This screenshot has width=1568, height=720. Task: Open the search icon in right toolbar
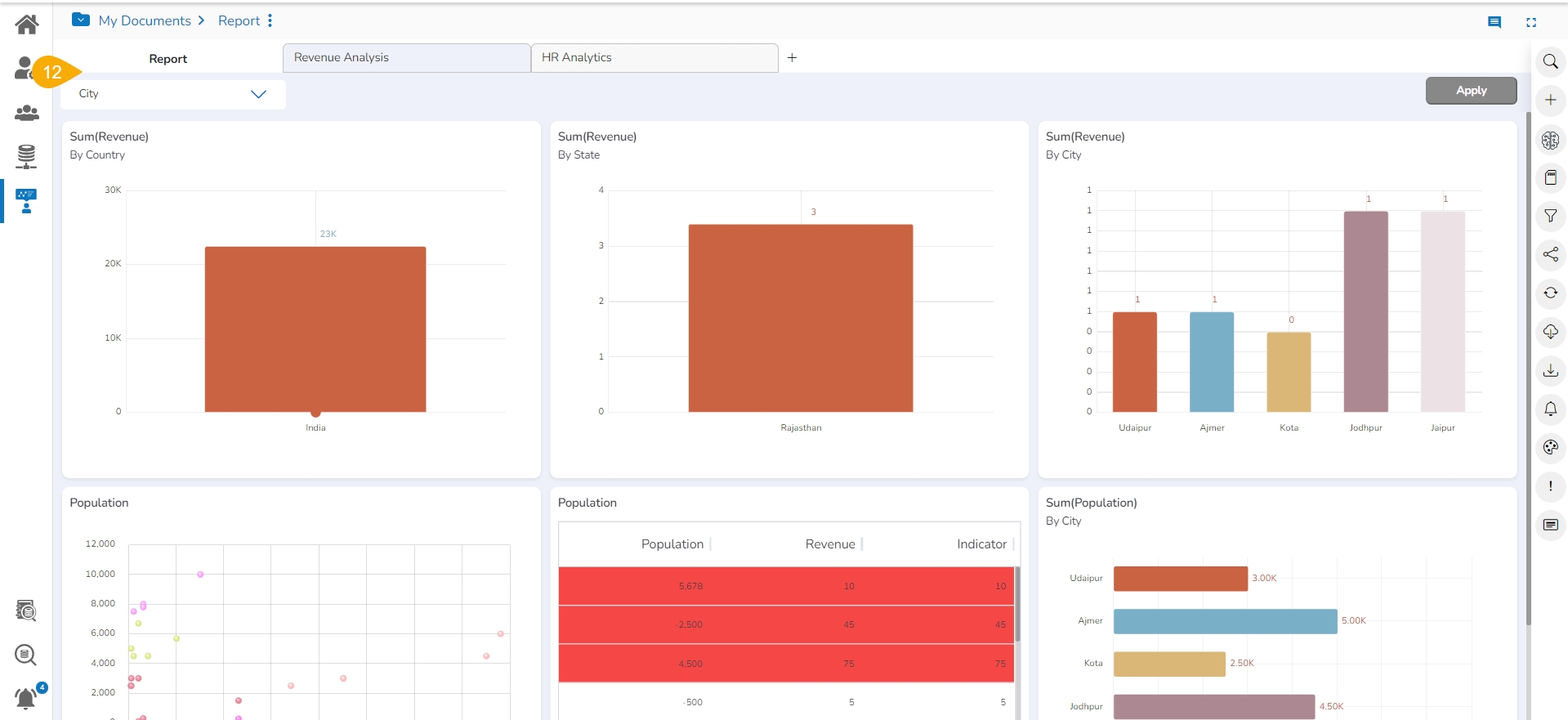[x=1550, y=62]
